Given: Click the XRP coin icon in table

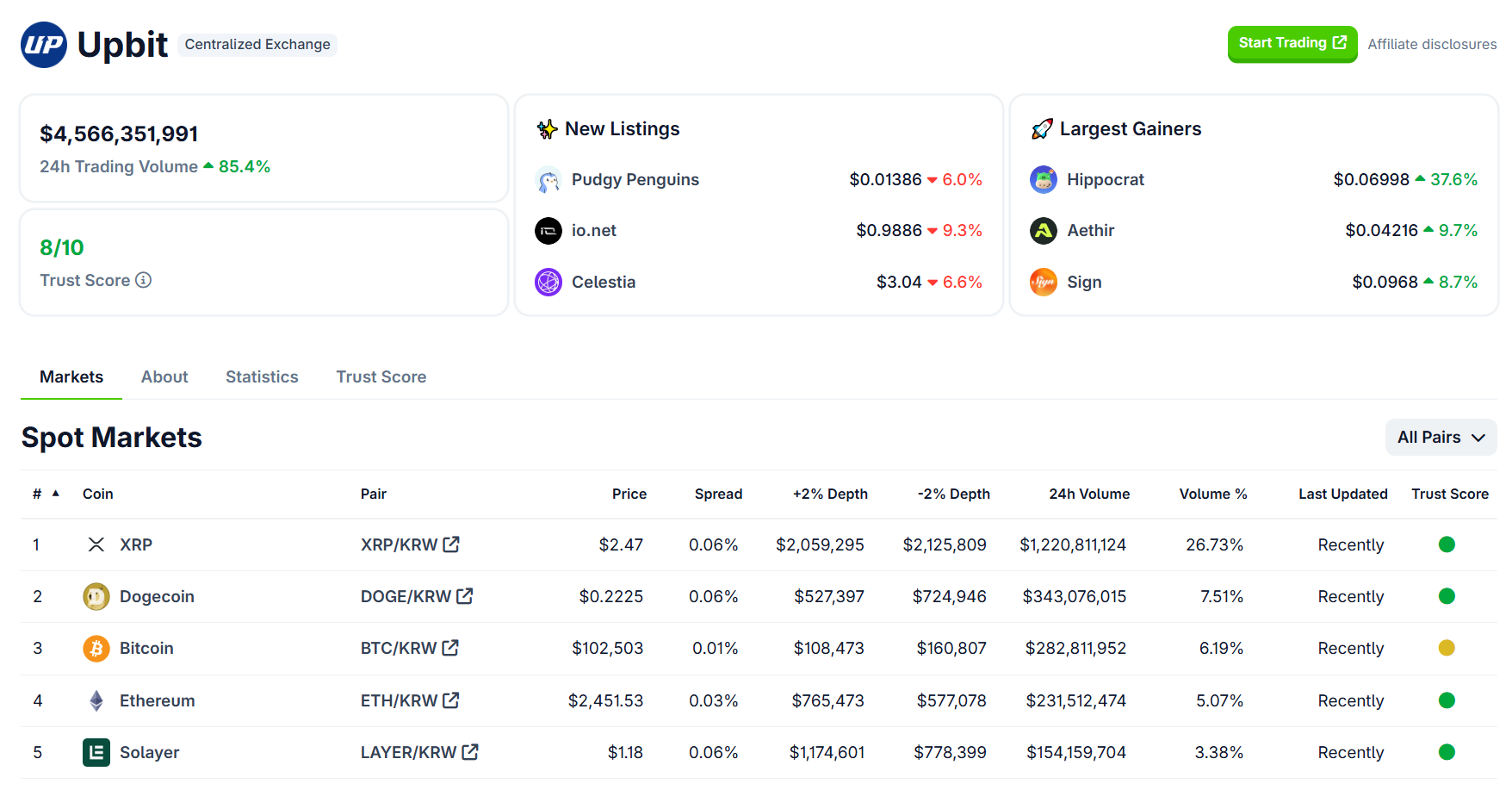Looking at the screenshot, I should tap(96, 544).
